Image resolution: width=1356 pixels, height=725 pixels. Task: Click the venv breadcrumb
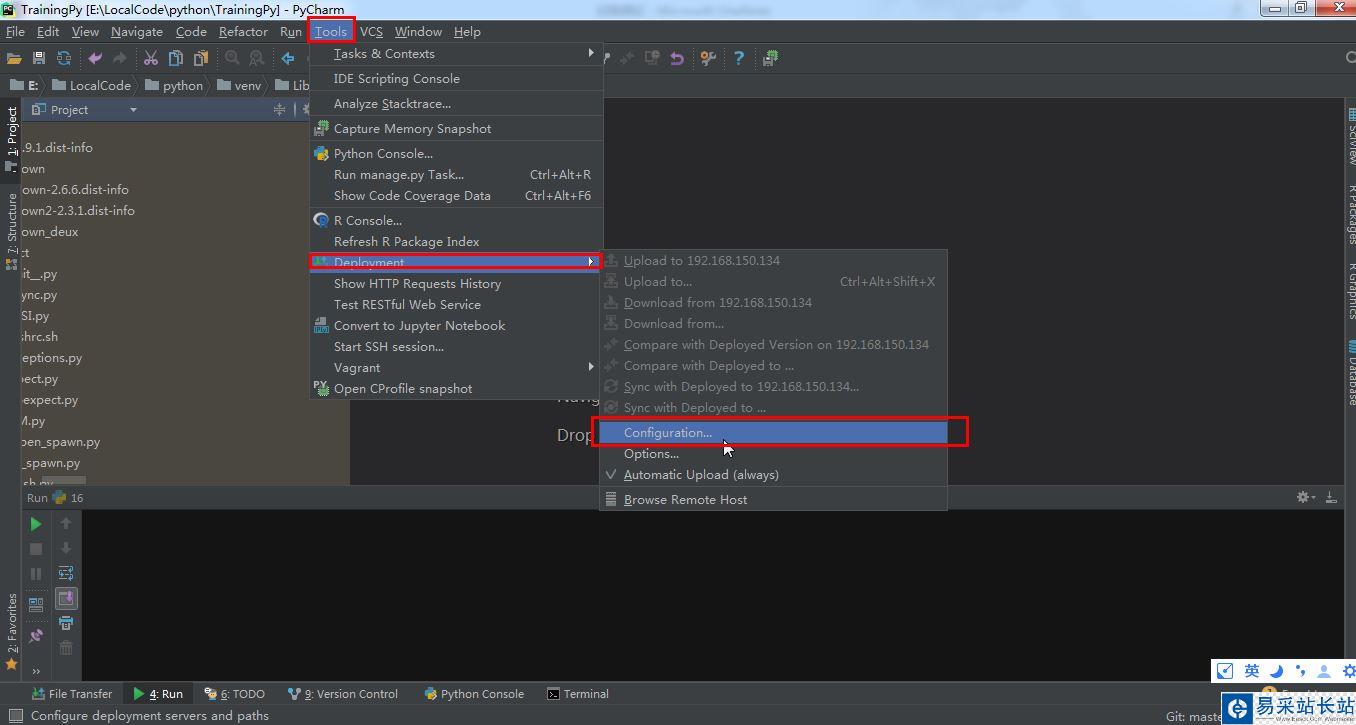point(239,86)
